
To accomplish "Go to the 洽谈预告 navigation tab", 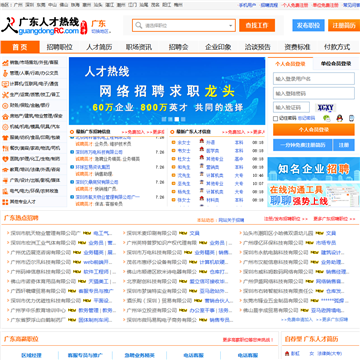I will point(258,47).
